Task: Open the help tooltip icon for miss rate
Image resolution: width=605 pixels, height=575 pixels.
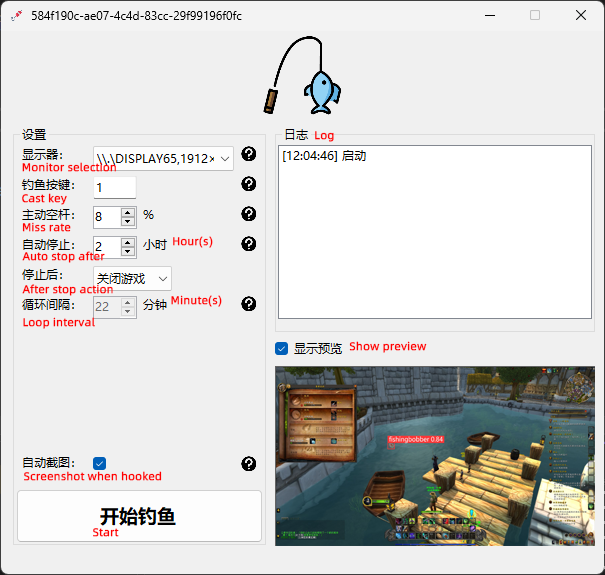Action: pos(249,214)
